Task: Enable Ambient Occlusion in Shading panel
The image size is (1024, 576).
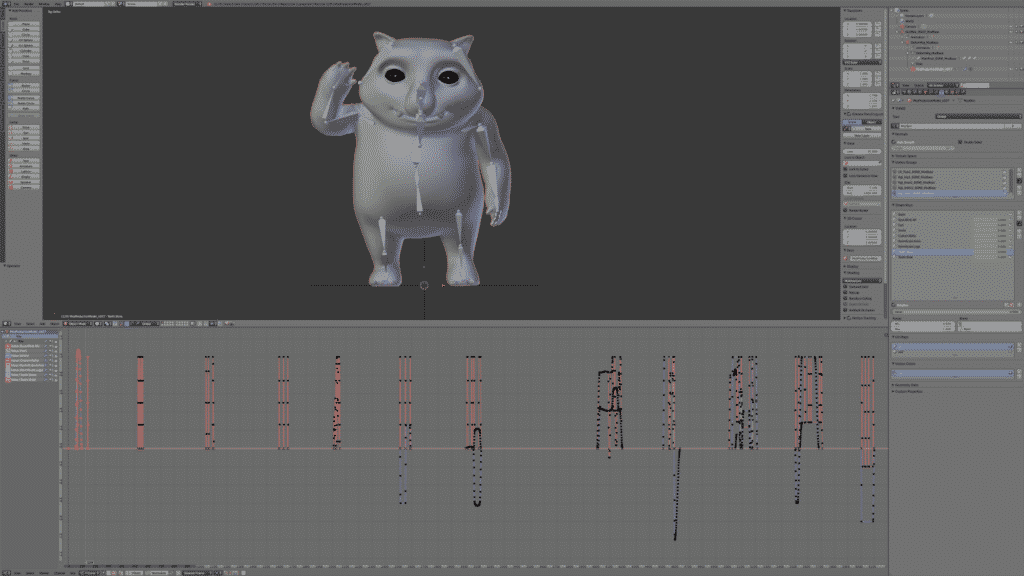Action: 845,310
